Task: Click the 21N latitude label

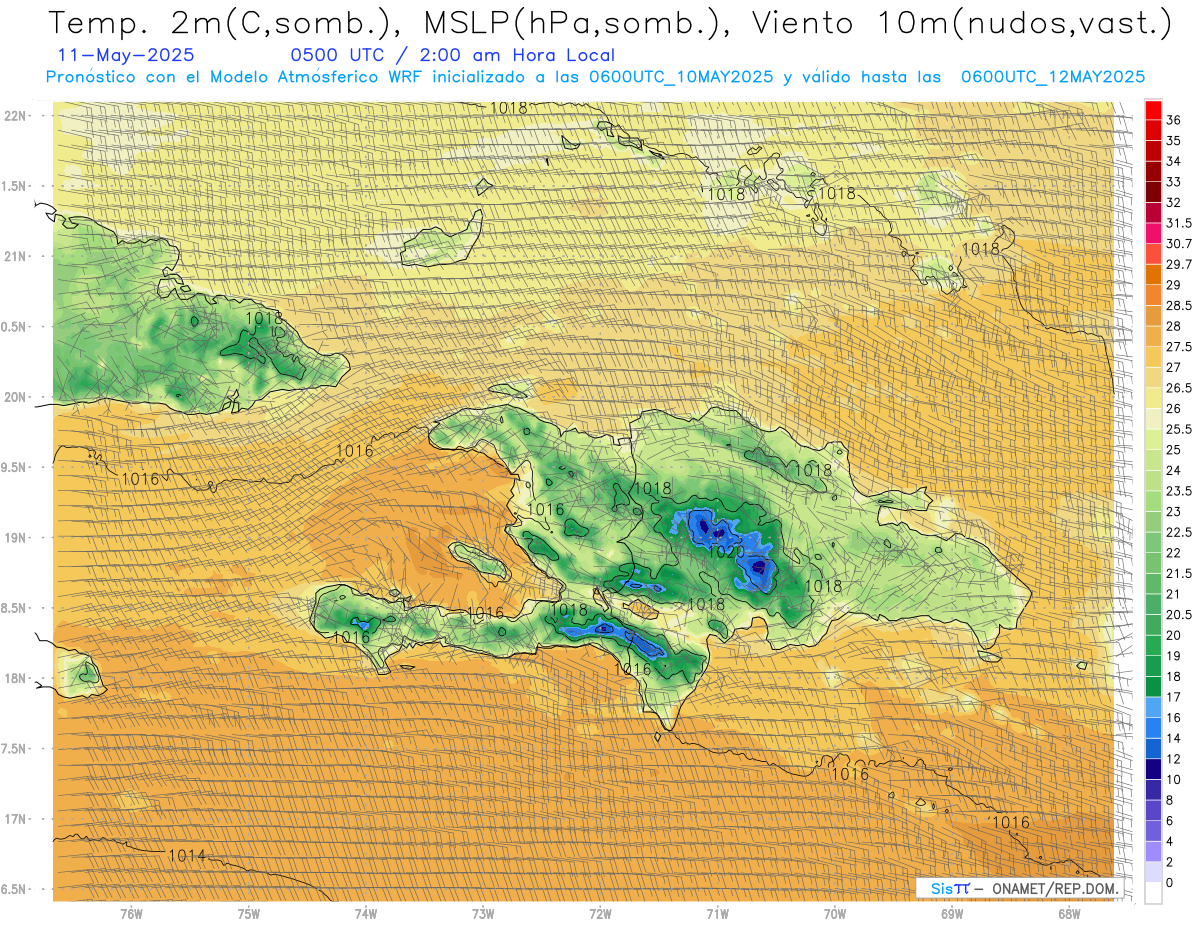Action: point(15,256)
